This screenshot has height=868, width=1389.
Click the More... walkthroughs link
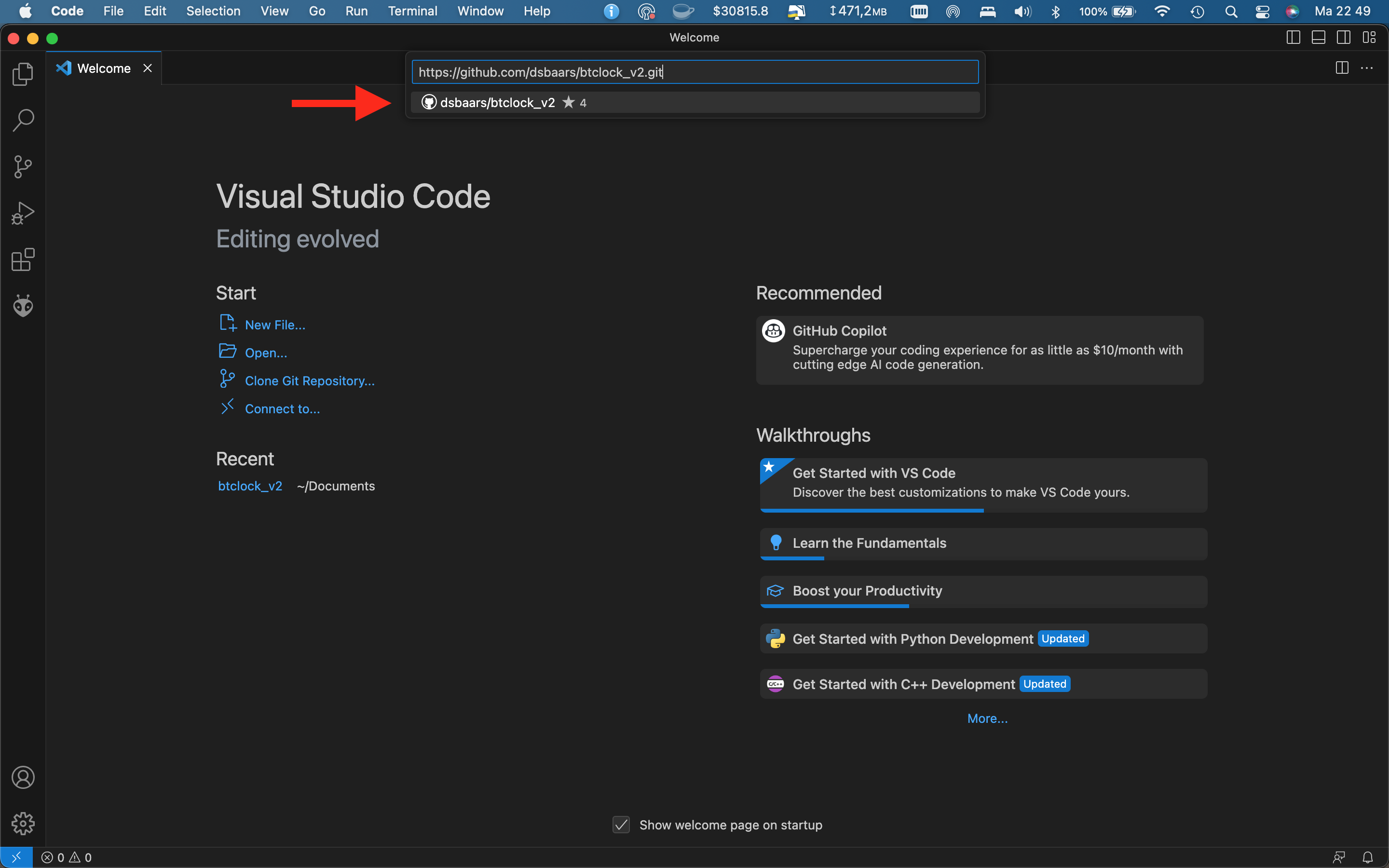pyautogui.click(x=987, y=718)
